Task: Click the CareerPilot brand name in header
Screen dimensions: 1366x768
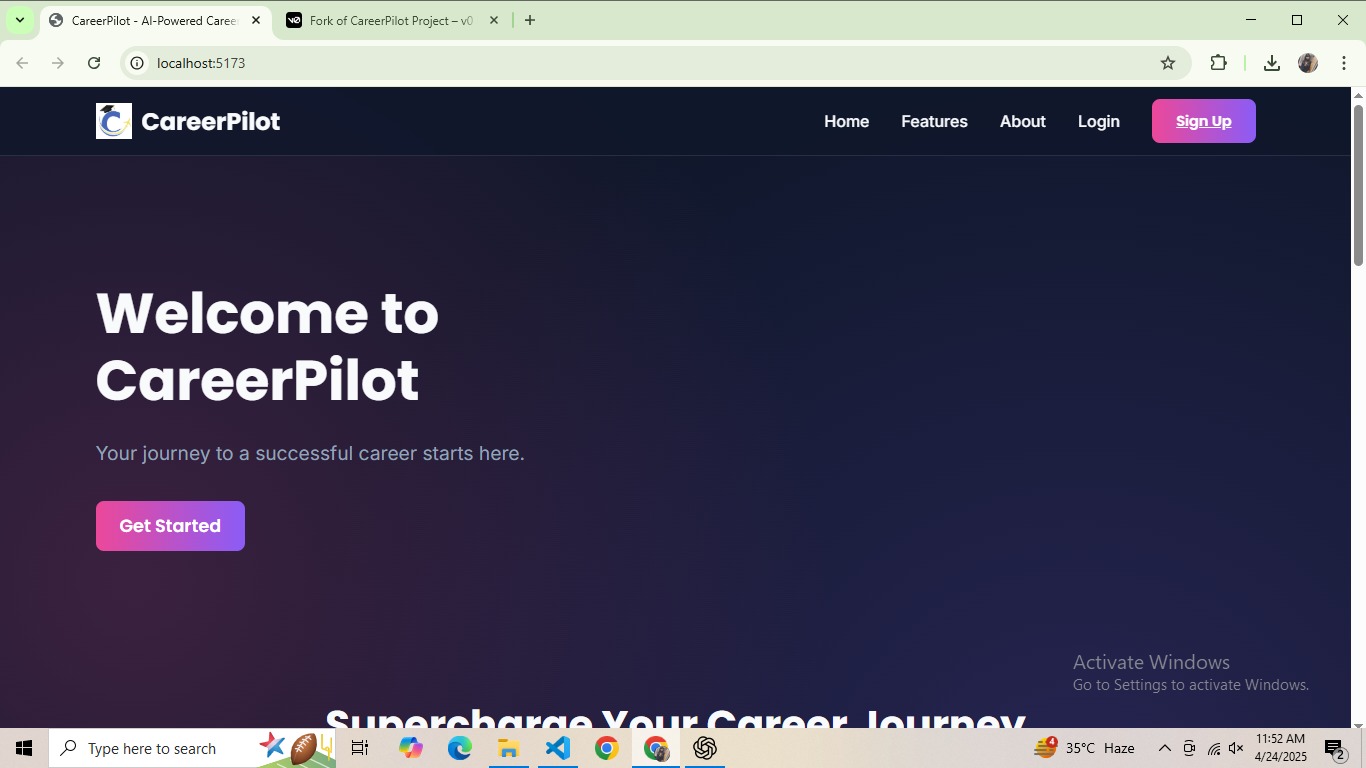Action: [x=211, y=121]
